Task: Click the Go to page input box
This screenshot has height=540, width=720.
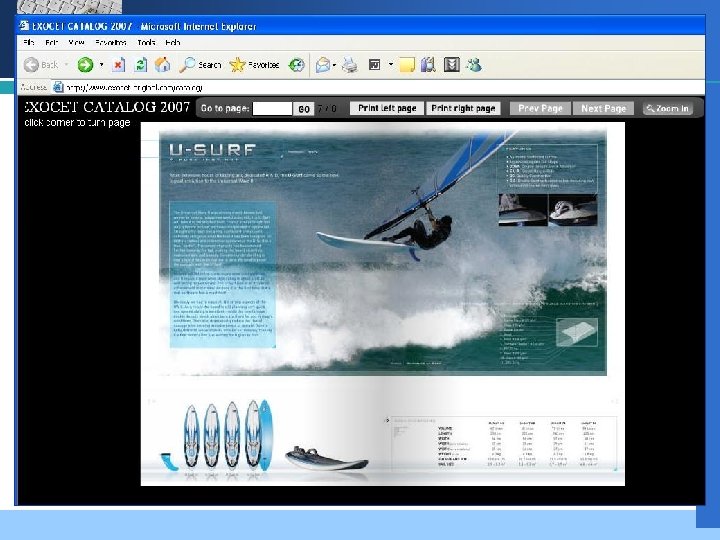Action: coord(272,109)
